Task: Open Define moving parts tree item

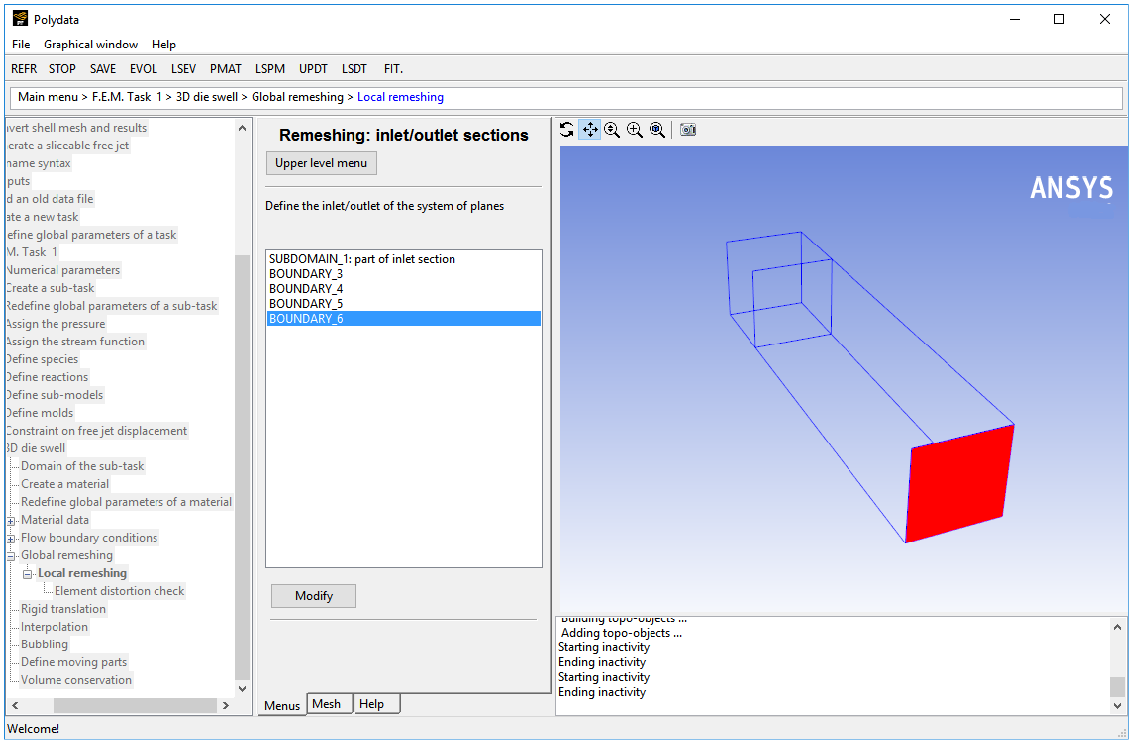Action: coord(74,662)
